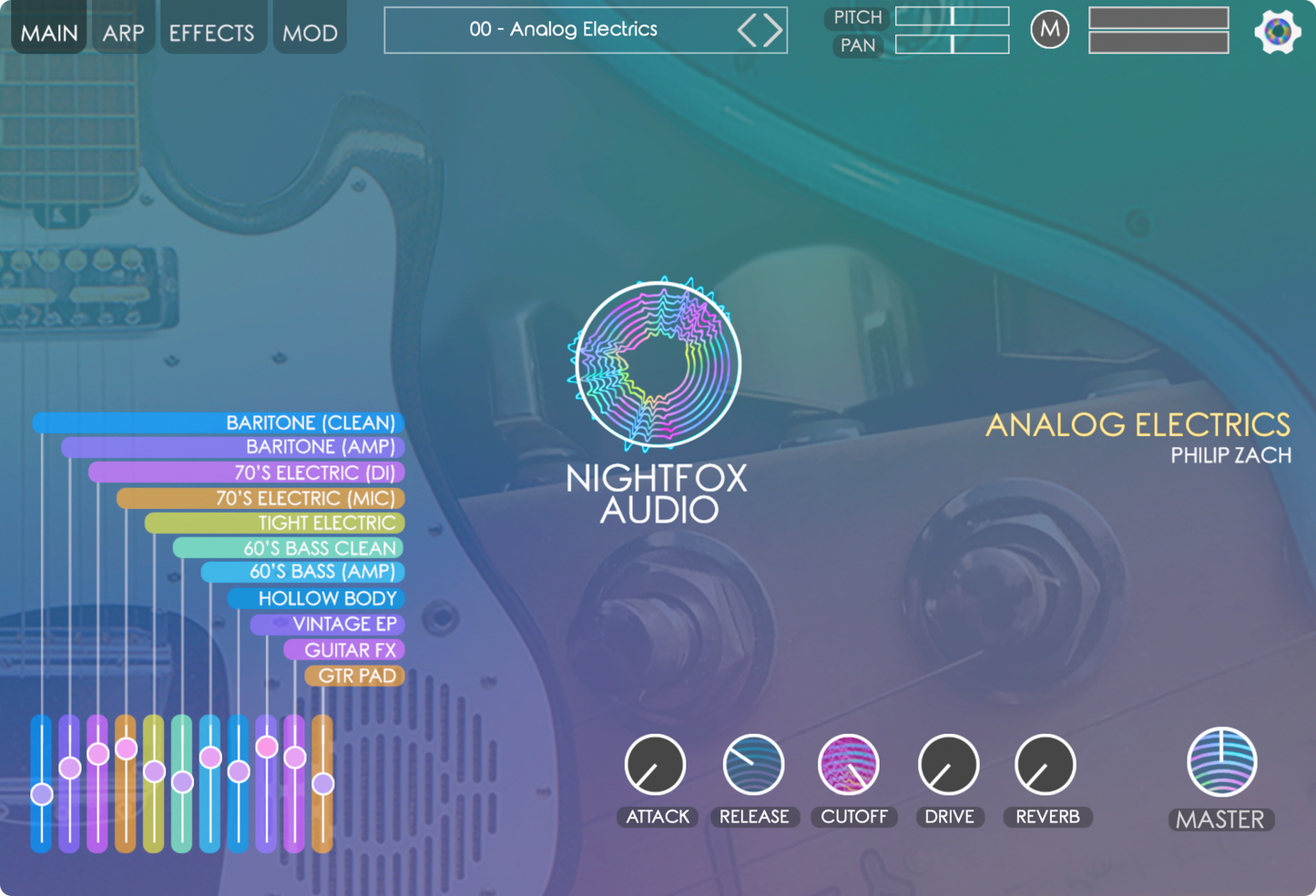Viewport: 1316px width, 896px height.
Task: Switch to the MOD tab
Action: pyautogui.click(x=309, y=32)
